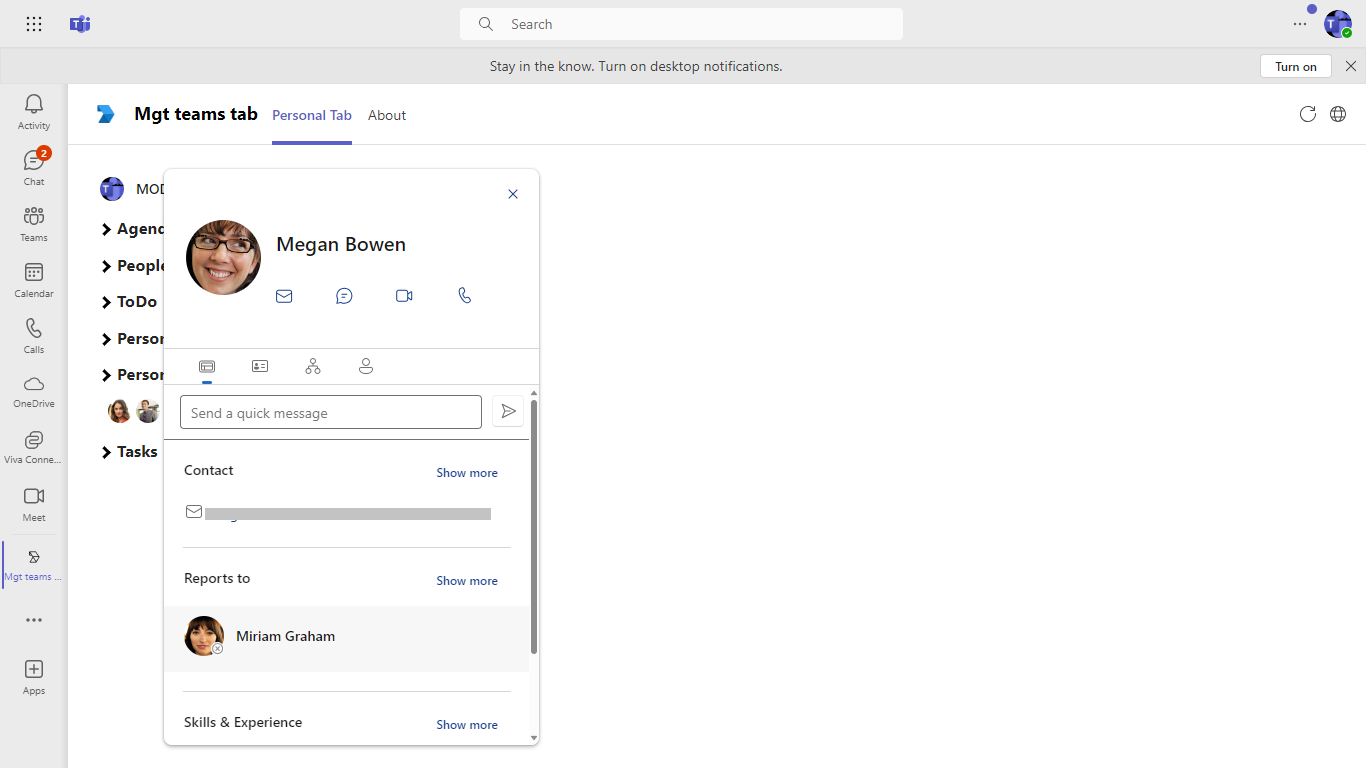Click the woman's avatar in people row

click(x=120, y=411)
